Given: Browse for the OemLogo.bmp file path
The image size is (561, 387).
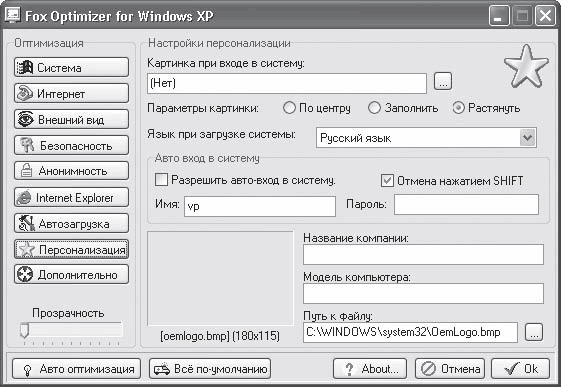Looking at the screenshot, I should tap(534, 332).
